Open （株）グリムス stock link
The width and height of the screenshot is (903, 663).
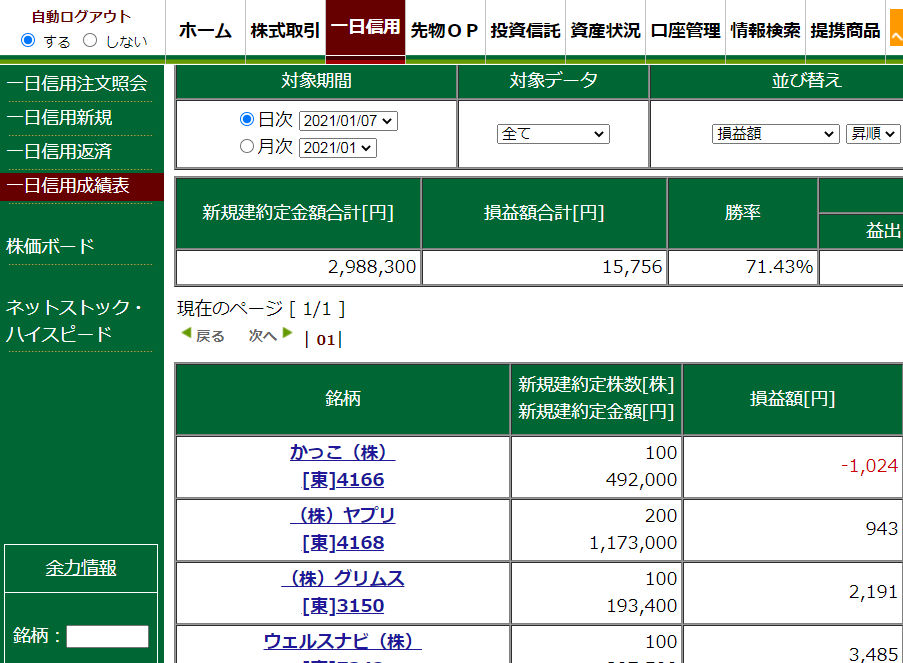[x=343, y=578]
